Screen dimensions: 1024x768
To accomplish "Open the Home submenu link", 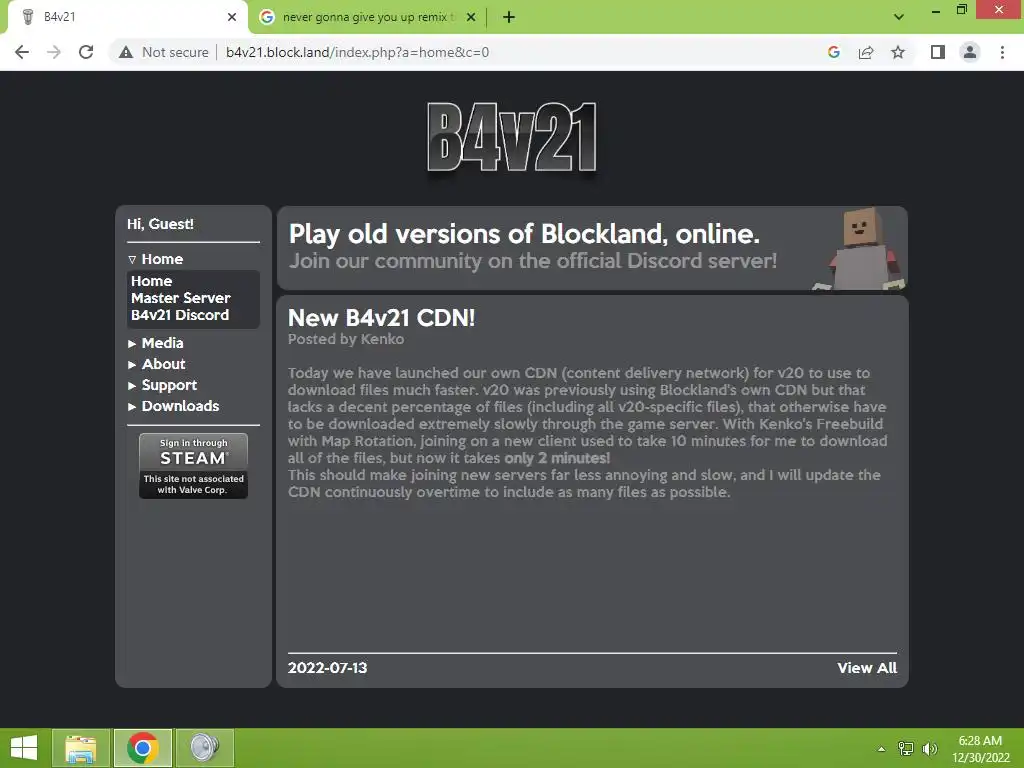I will [x=152, y=281].
